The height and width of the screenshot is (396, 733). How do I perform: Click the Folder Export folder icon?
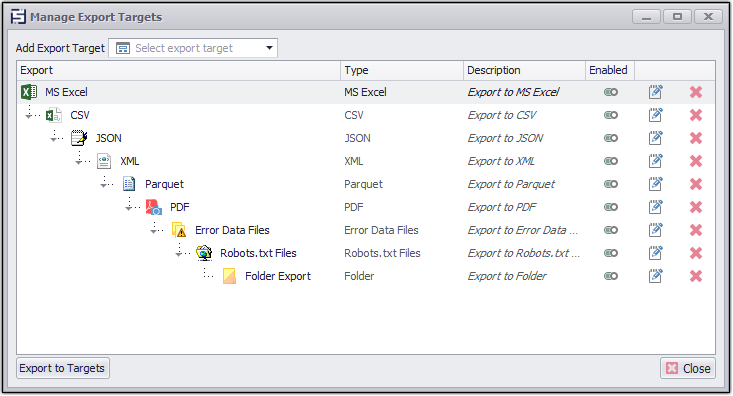click(229, 276)
